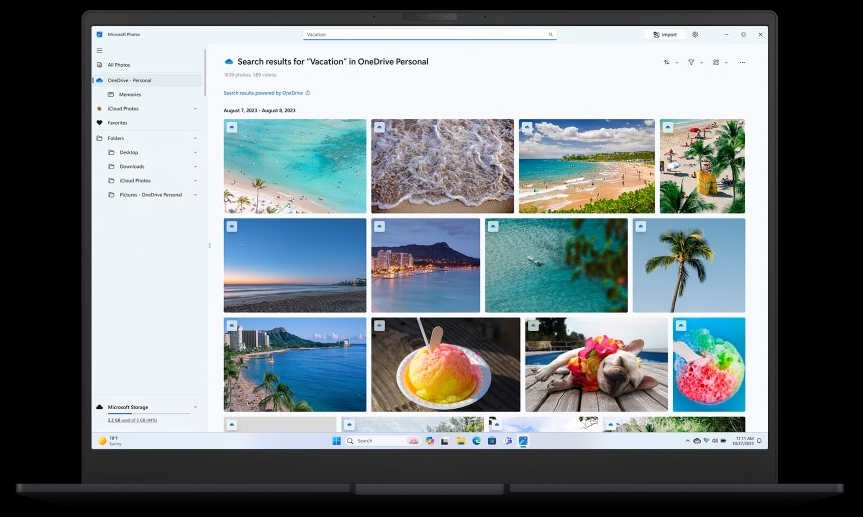Image resolution: width=863 pixels, height=517 pixels.
Task: Open the sleeping dog with lei photo
Action: point(596,365)
